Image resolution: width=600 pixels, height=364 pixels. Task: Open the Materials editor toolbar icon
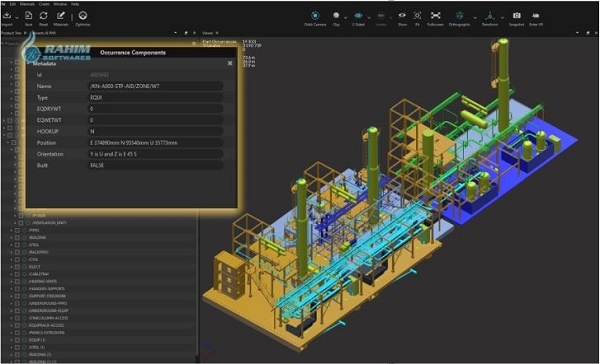[x=61, y=15]
